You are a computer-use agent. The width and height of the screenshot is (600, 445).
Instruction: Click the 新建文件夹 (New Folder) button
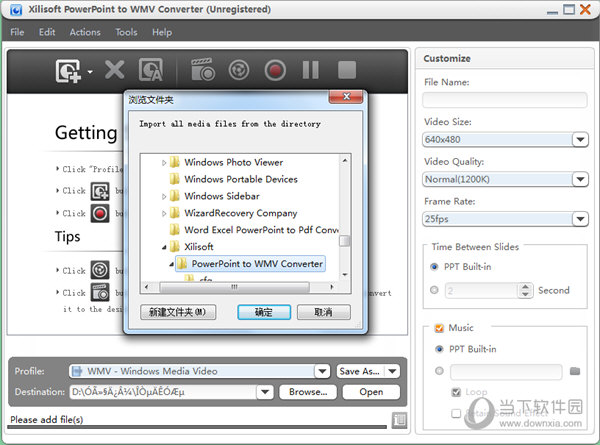(178, 312)
